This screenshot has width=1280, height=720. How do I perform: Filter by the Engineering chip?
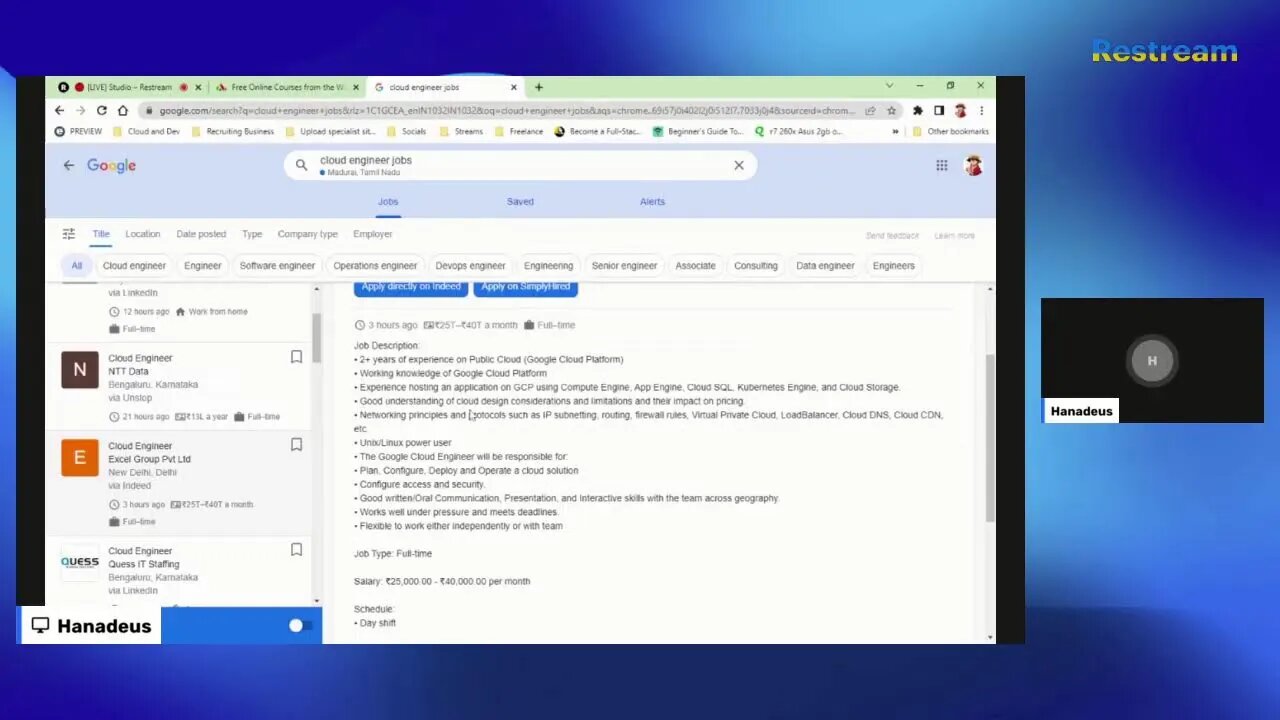[548, 266]
